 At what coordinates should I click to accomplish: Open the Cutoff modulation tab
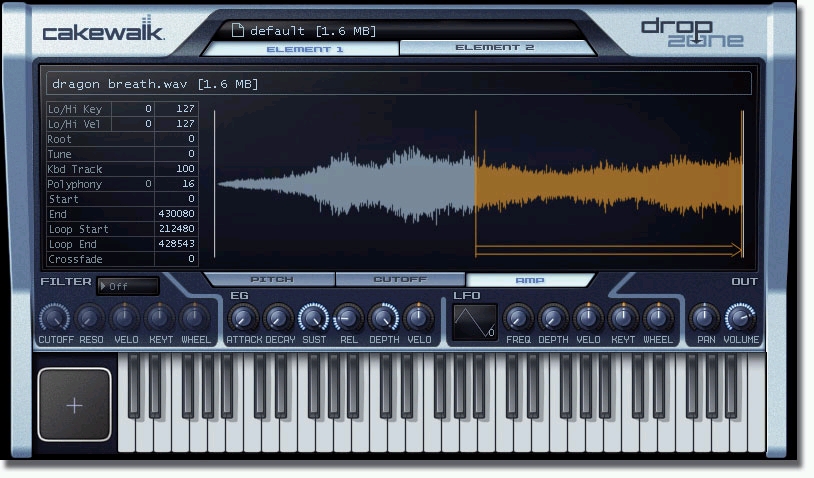400,279
